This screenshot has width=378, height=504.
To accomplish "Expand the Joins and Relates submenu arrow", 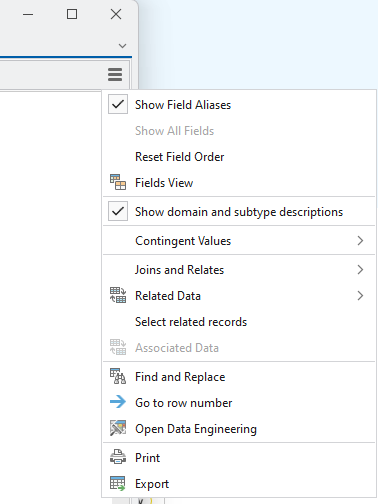I will point(360,270).
